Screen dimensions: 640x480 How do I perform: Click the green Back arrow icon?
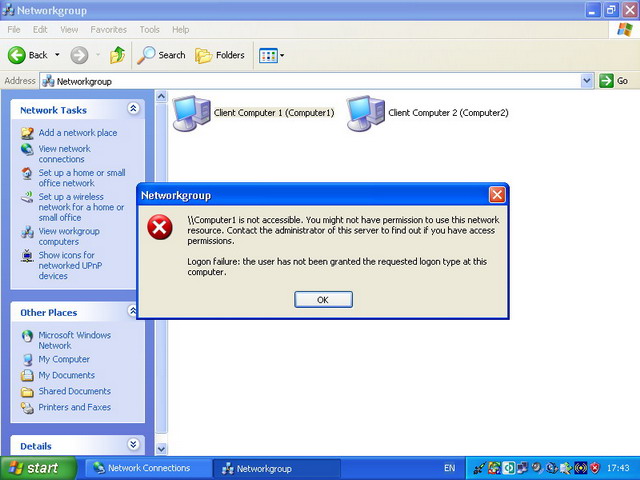tap(17, 55)
